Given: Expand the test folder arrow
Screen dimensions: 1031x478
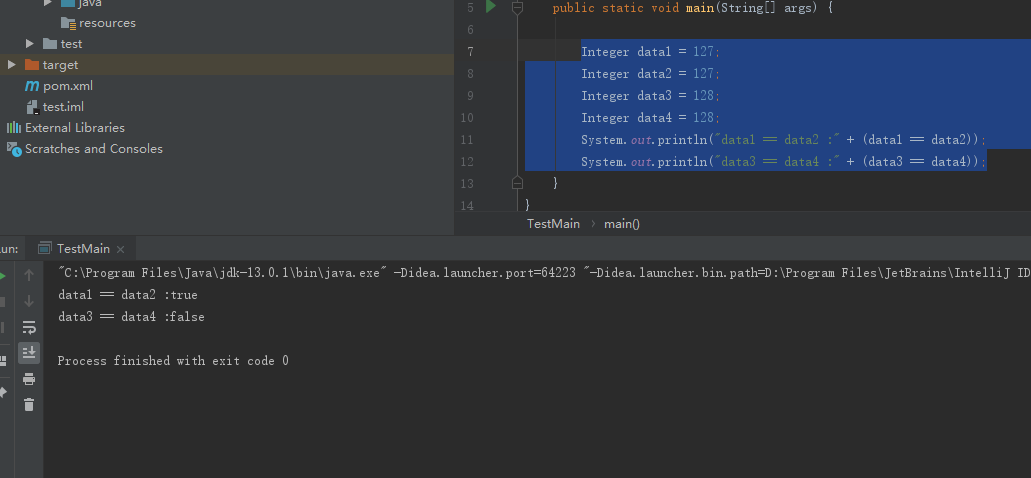Looking at the screenshot, I should 30,43.
